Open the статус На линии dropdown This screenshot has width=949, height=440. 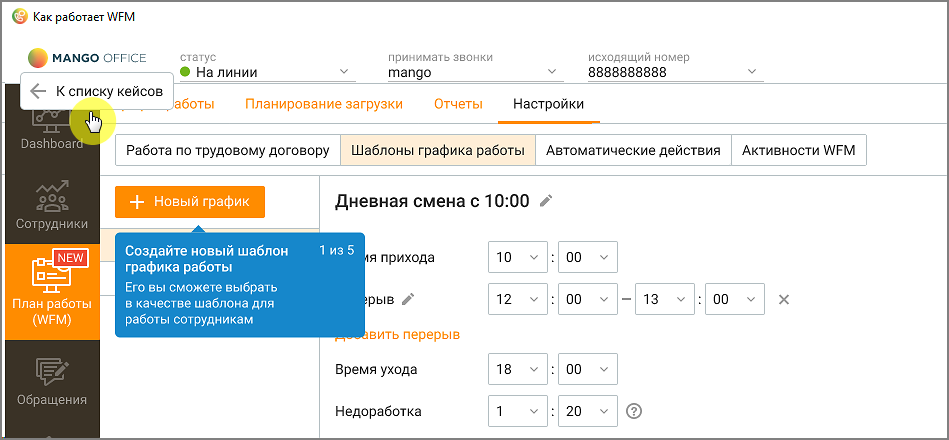pyautogui.click(x=268, y=73)
